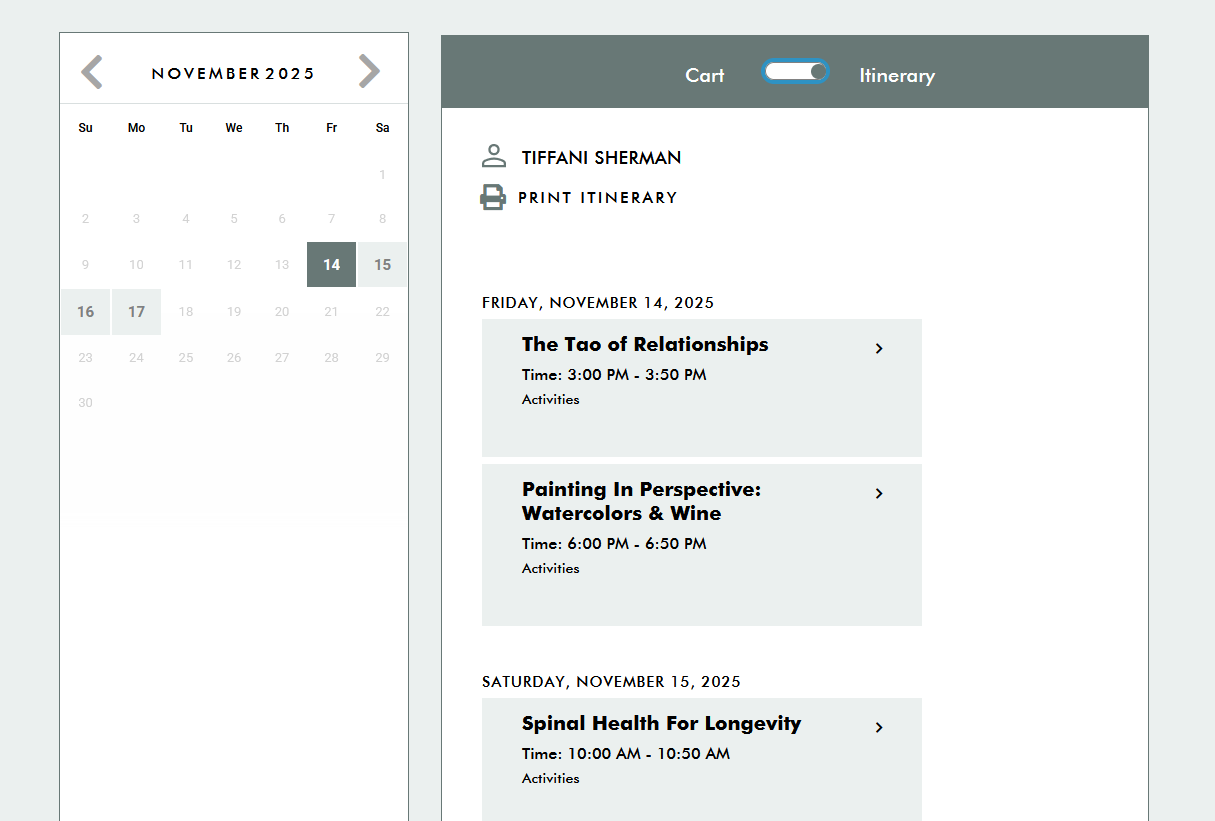Expand The Tao of Relationships event details
Image resolution: width=1215 pixels, height=821 pixels.
coord(645,344)
